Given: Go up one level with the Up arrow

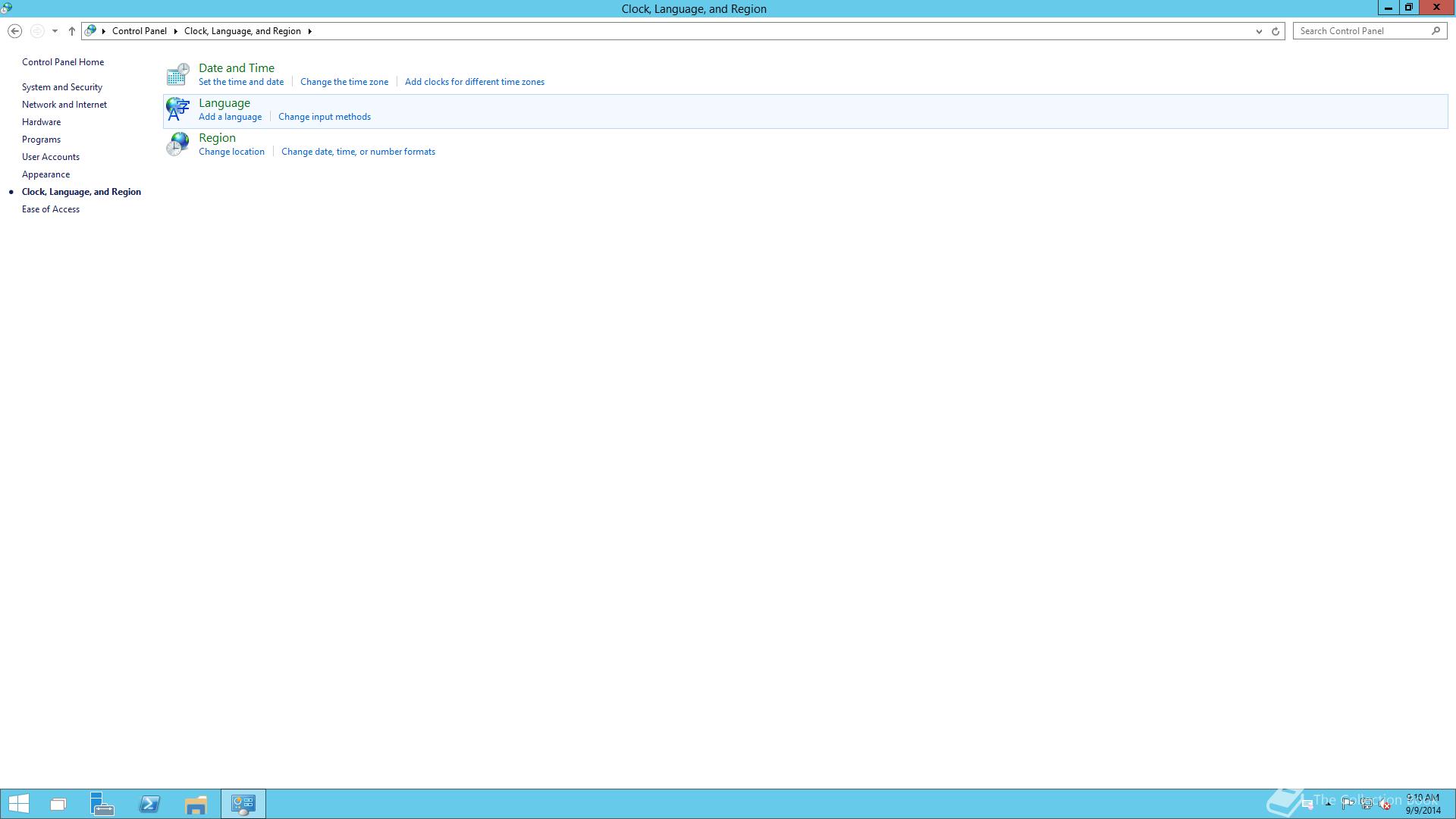Looking at the screenshot, I should 72,31.
